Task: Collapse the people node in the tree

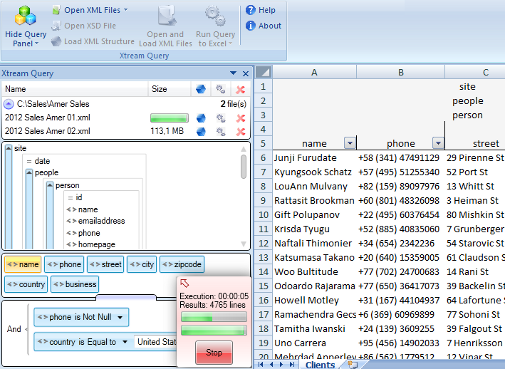Action: (x=29, y=172)
